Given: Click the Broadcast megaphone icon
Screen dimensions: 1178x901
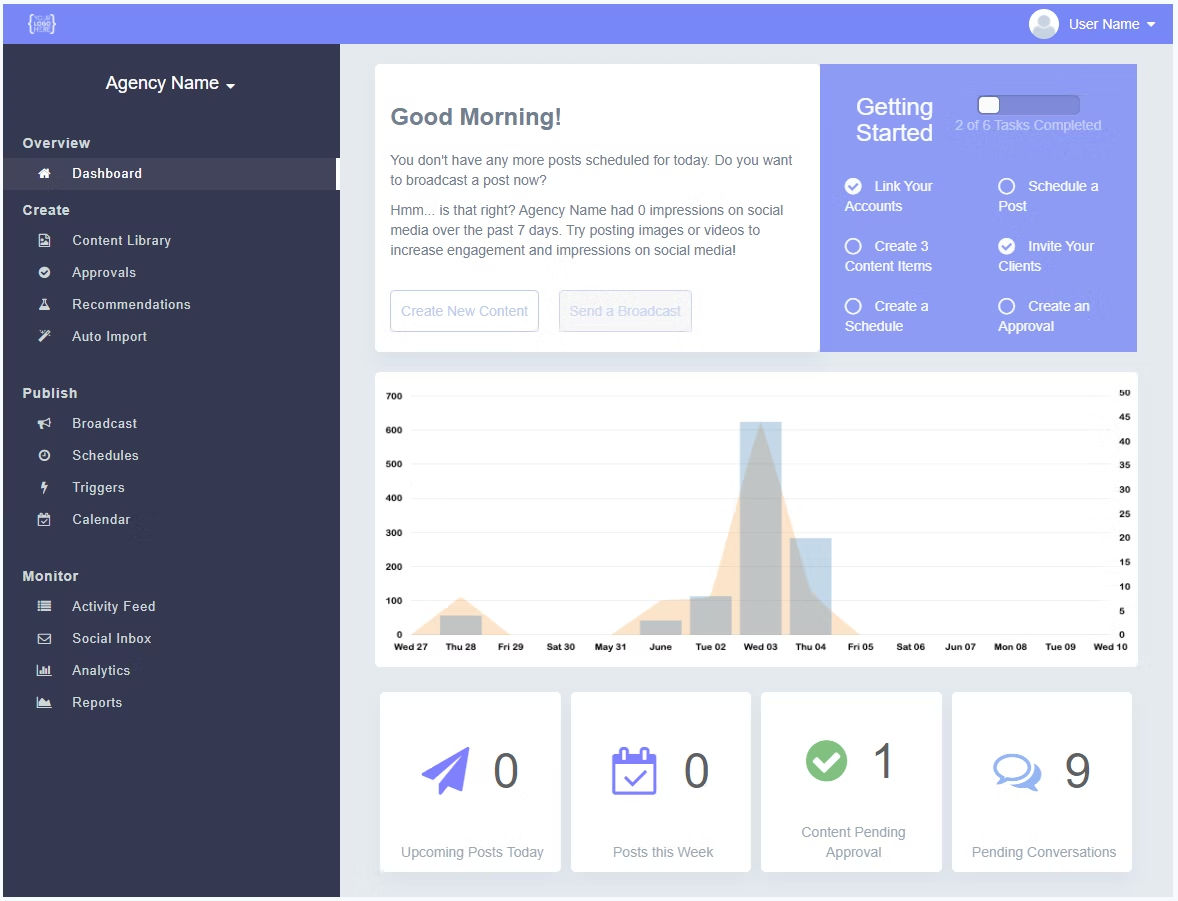Looking at the screenshot, I should pos(42,423).
